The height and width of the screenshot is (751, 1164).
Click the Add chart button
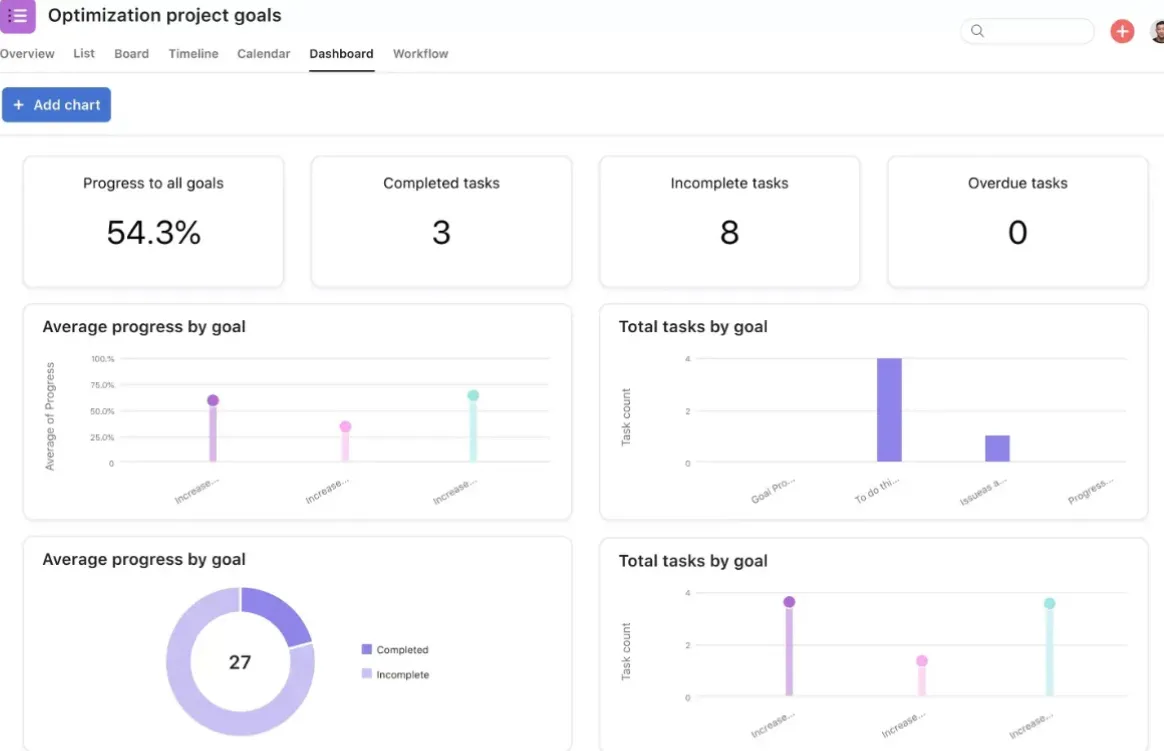[56, 105]
